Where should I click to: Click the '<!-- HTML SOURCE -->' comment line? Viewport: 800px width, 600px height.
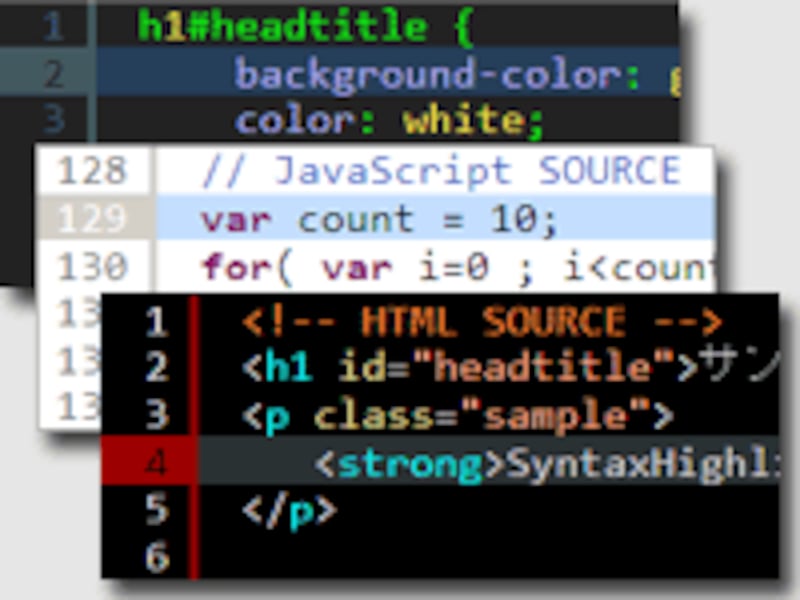[x=482, y=322]
